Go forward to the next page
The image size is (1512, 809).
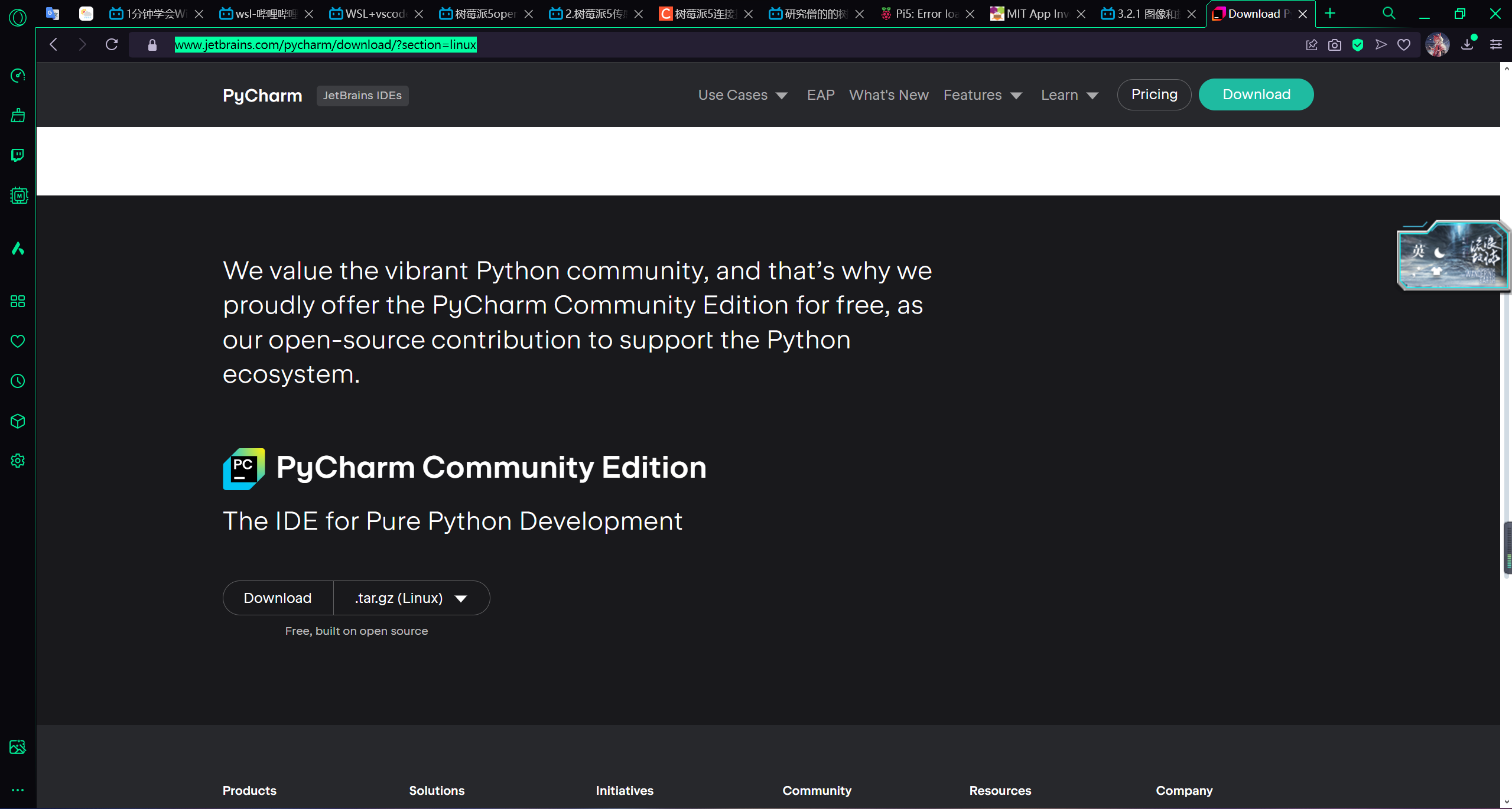(82, 44)
